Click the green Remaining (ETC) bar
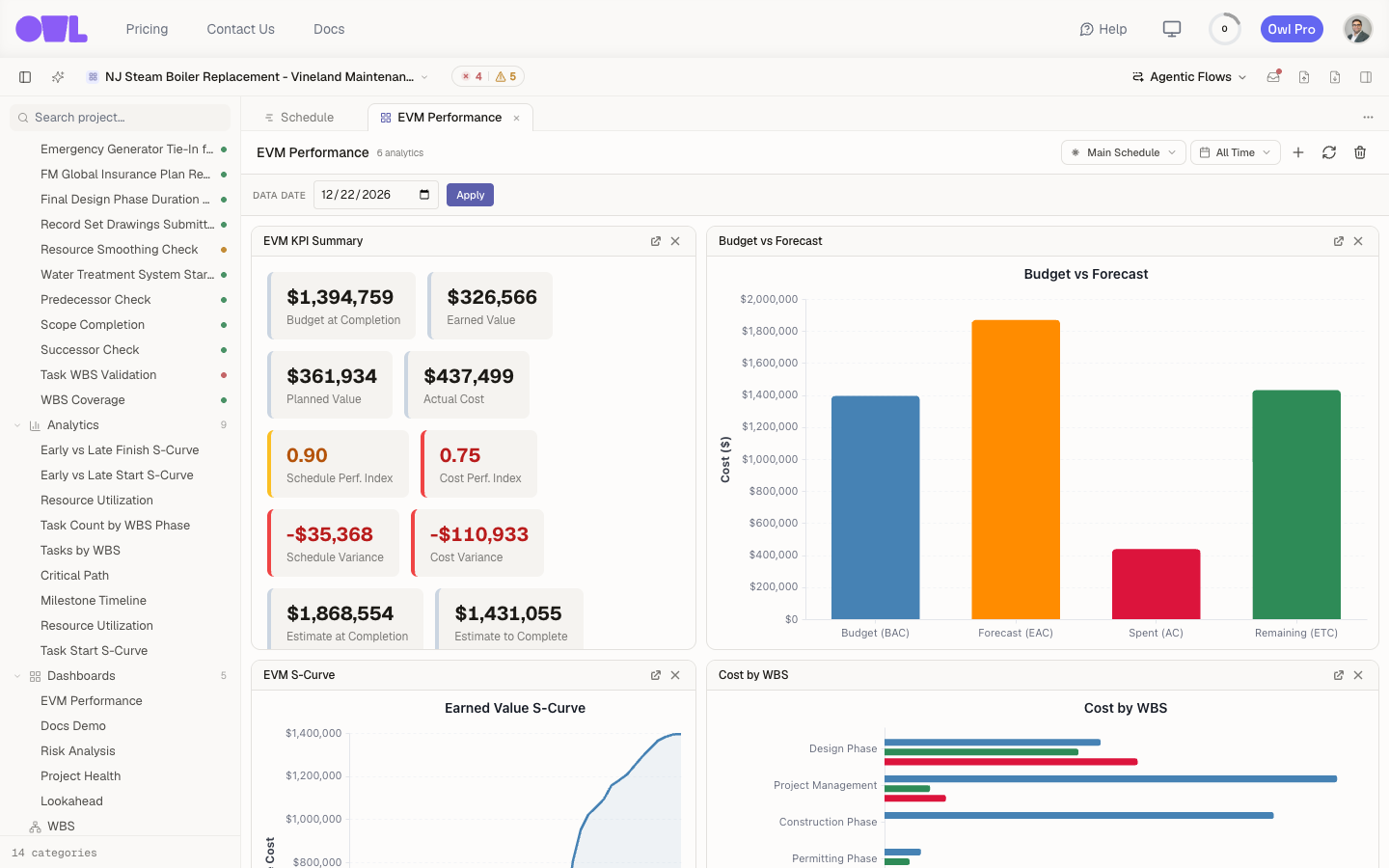The width and height of the screenshot is (1389, 868). tap(1296, 504)
